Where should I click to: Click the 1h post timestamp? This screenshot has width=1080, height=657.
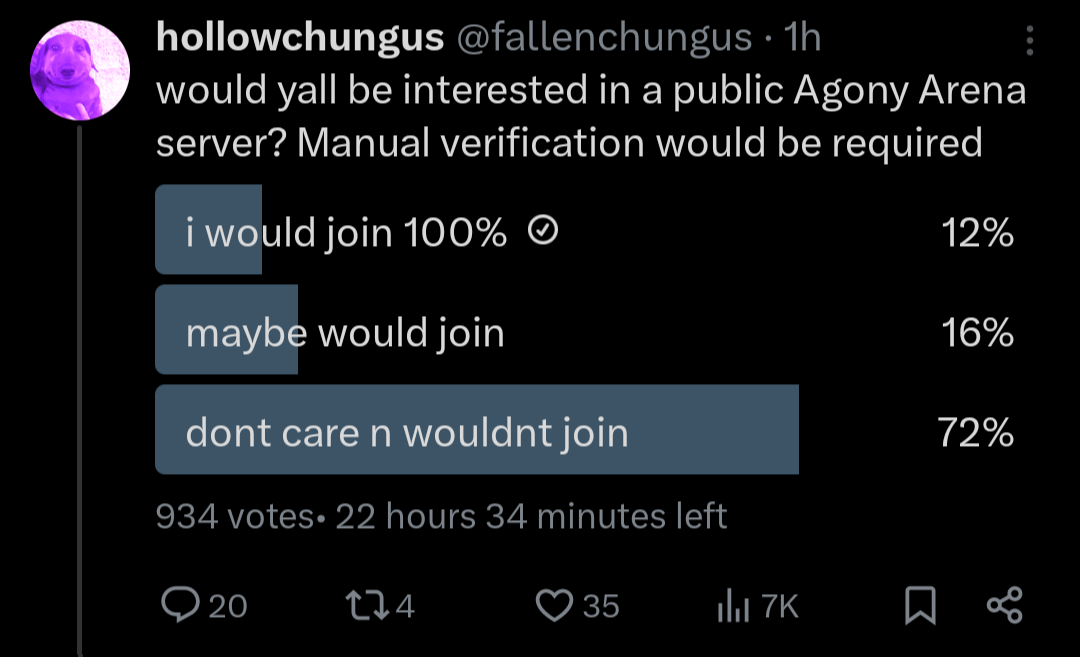click(804, 38)
